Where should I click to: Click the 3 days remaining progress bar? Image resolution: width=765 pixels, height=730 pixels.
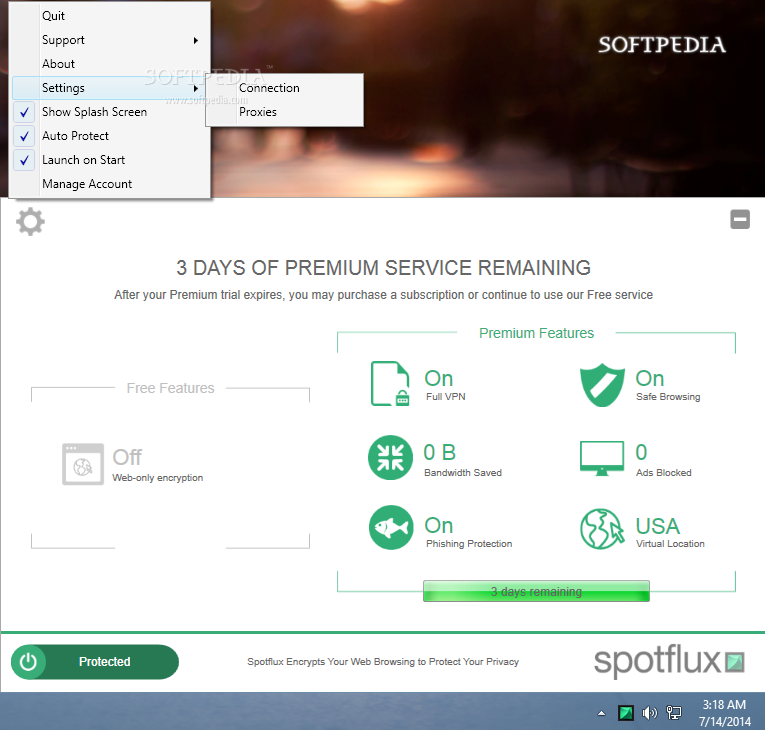pos(536,591)
